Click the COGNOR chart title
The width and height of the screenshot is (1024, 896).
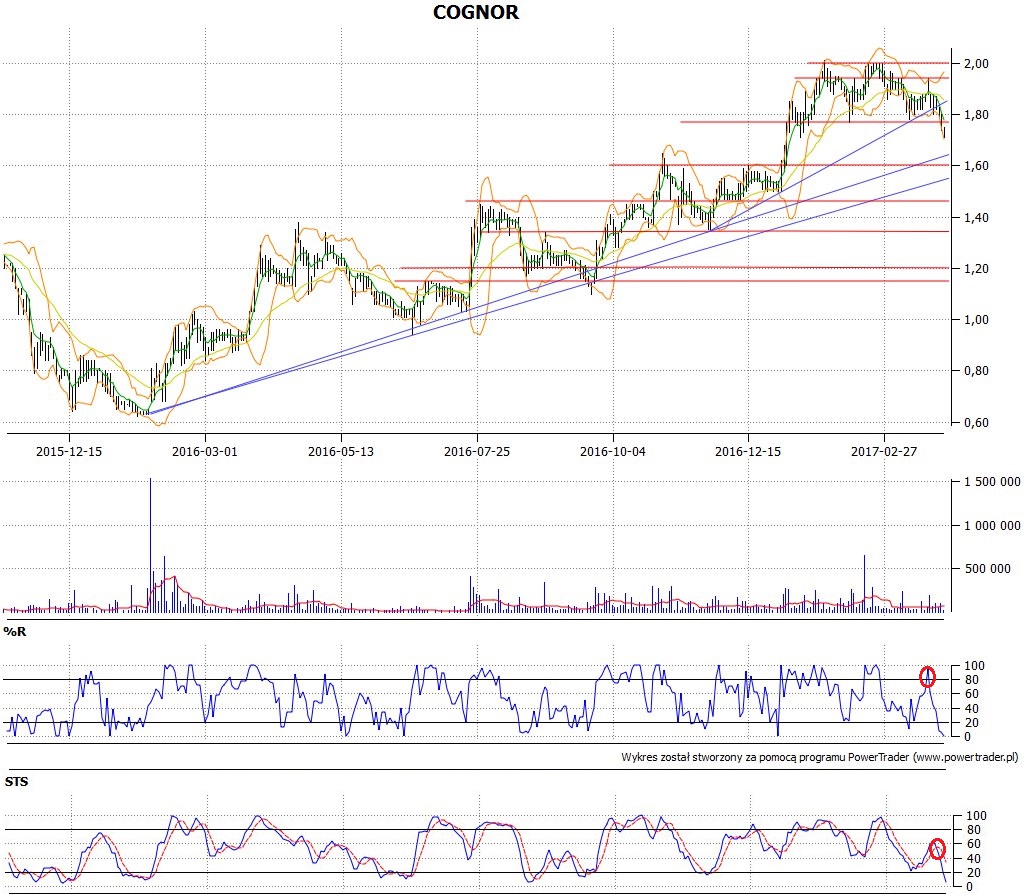coord(476,12)
